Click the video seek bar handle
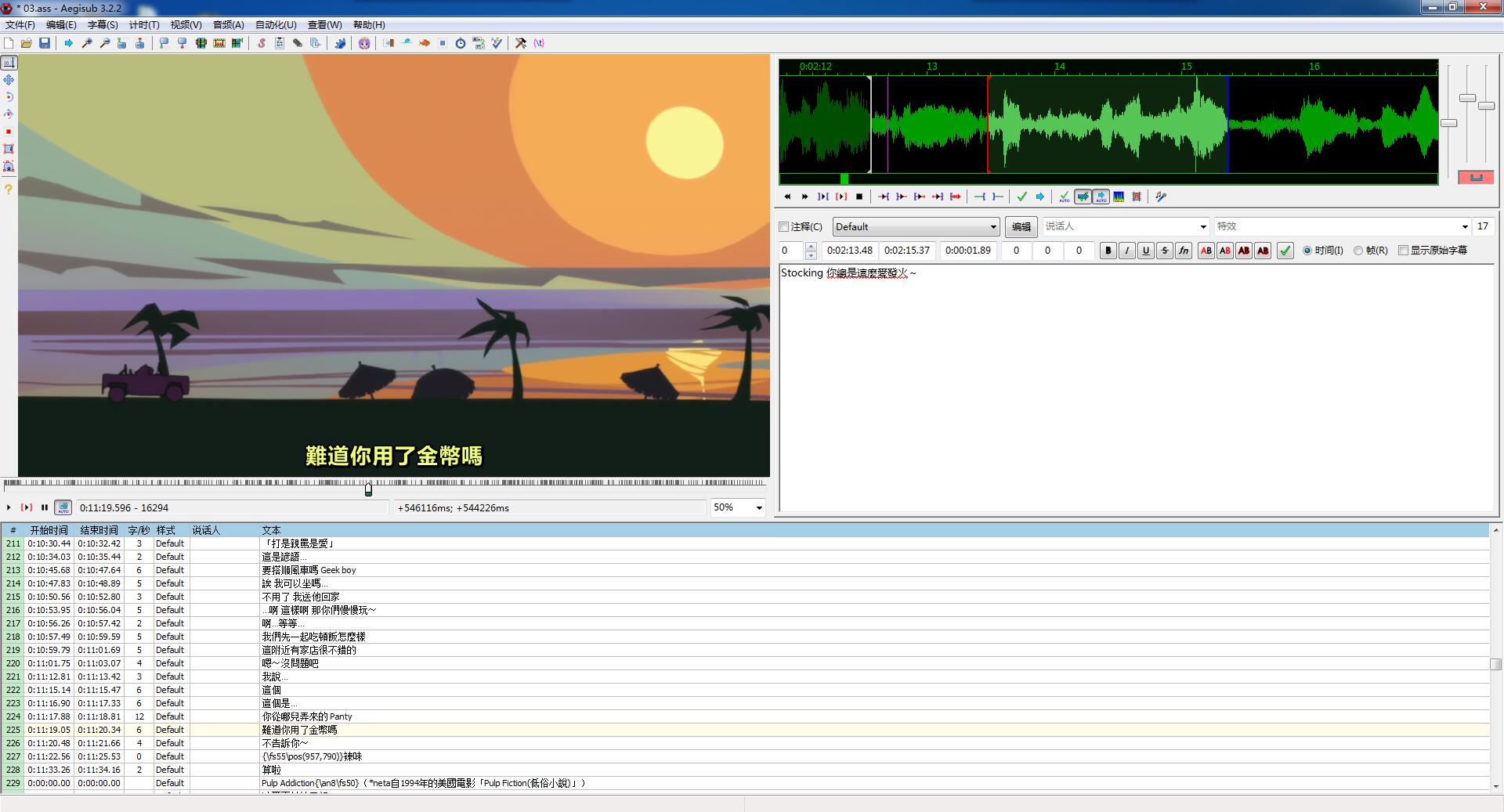 tap(368, 489)
